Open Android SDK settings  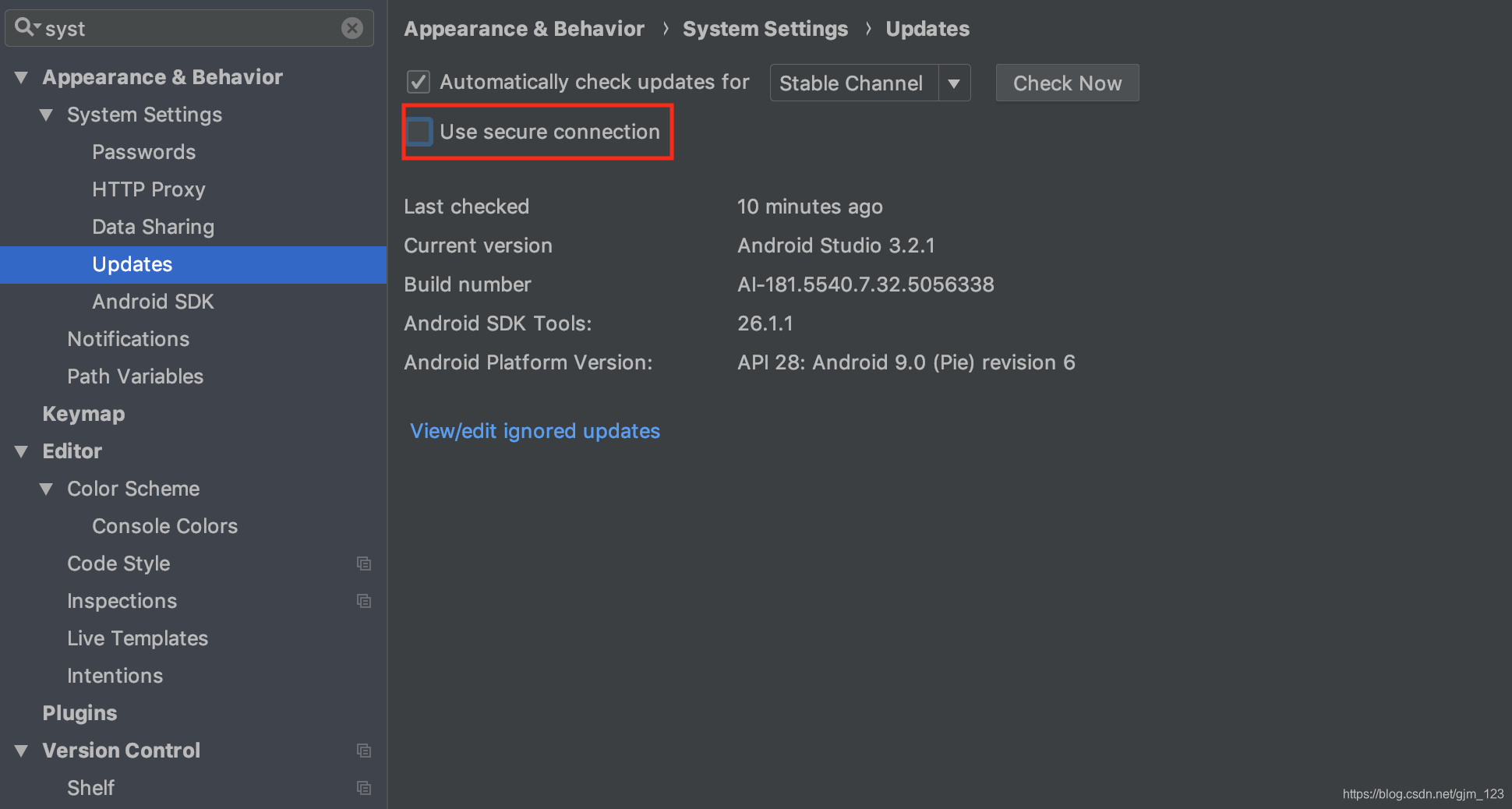[x=153, y=302]
